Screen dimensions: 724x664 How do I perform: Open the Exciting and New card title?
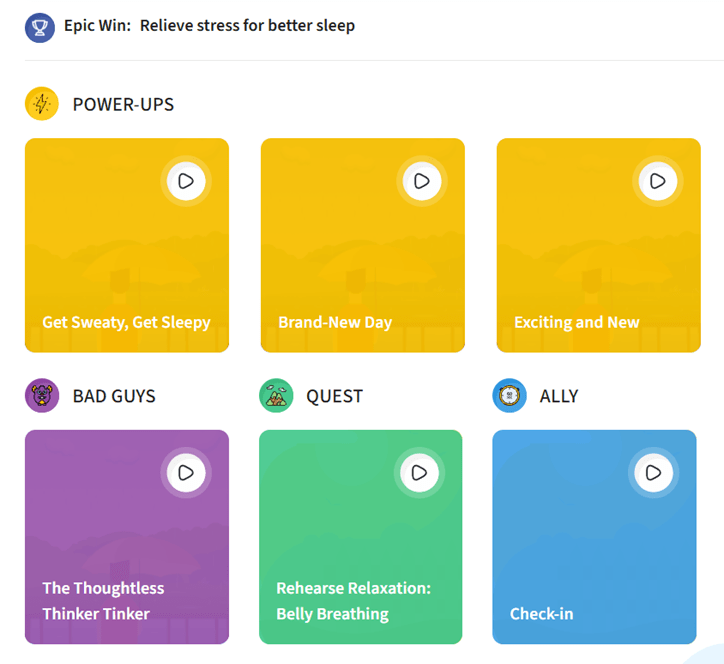coord(576,322)
